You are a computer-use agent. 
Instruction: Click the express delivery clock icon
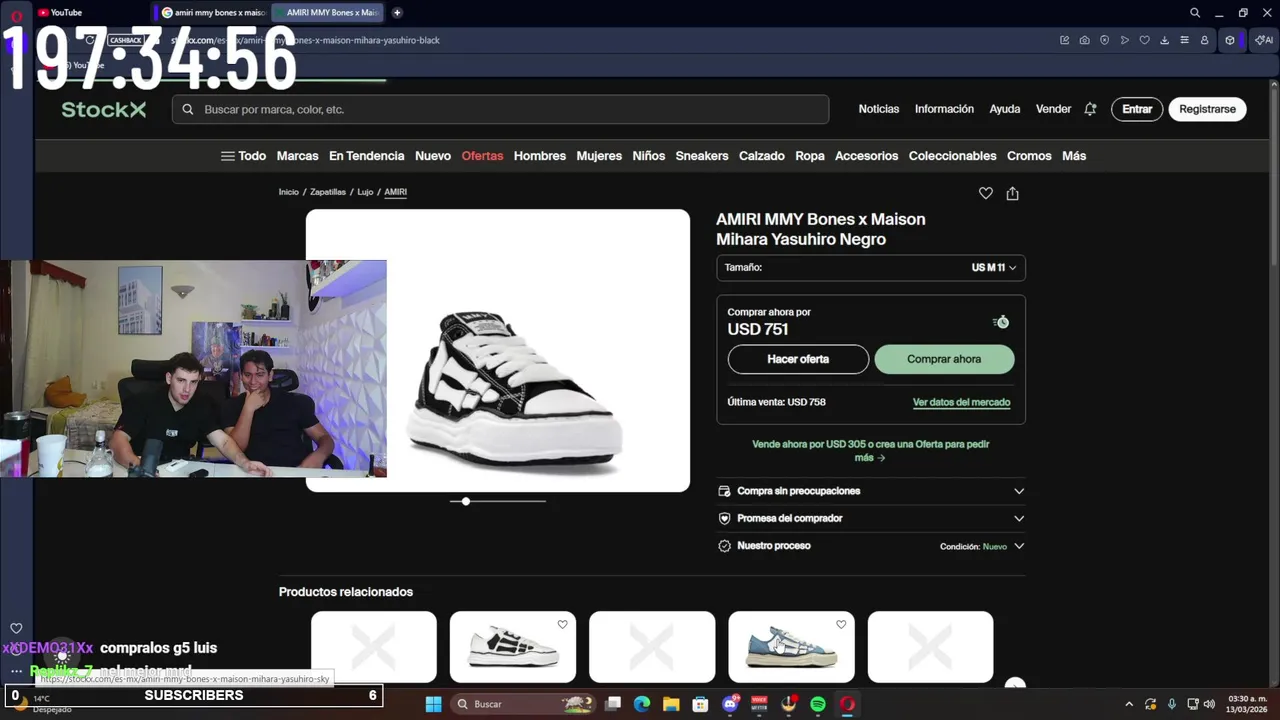[x=1001, y=321]
